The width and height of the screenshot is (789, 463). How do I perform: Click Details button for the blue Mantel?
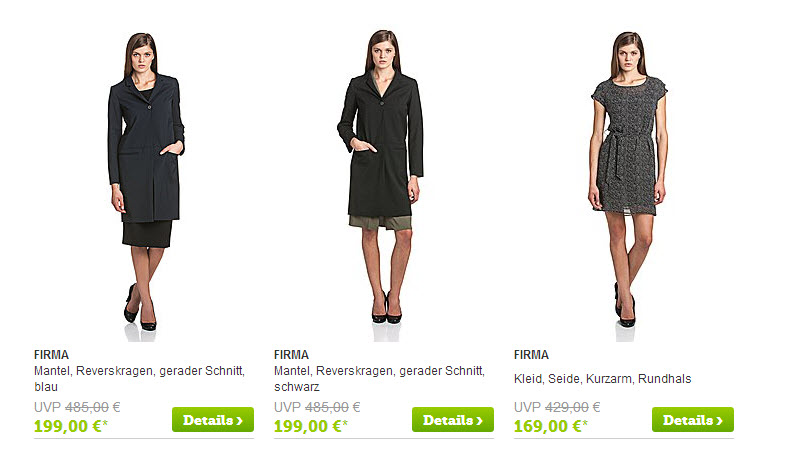point(213,420)
